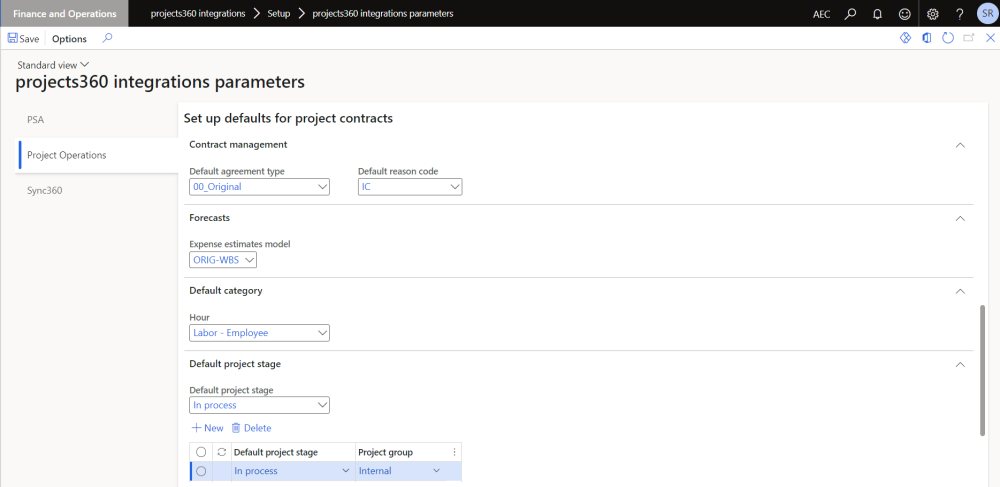Open the notifications bell

tap(877, 14)
